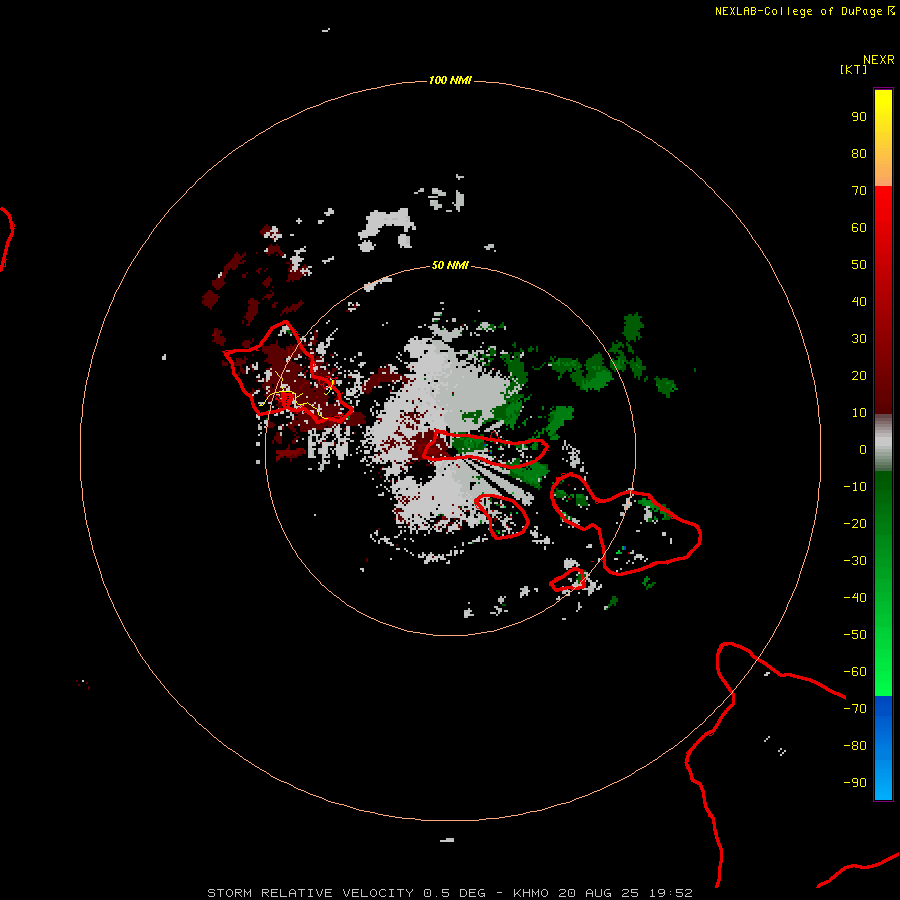
Task: Click the green inbound segment of color bar
Action: (883, 584)
